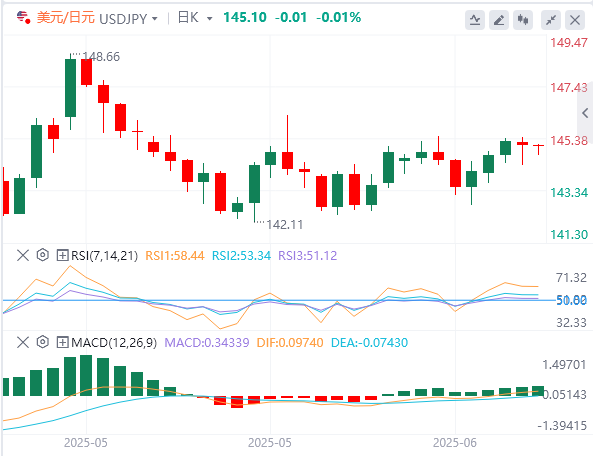Expand the MACD panel plus box
593x456 pixels.
click(62, 342)
